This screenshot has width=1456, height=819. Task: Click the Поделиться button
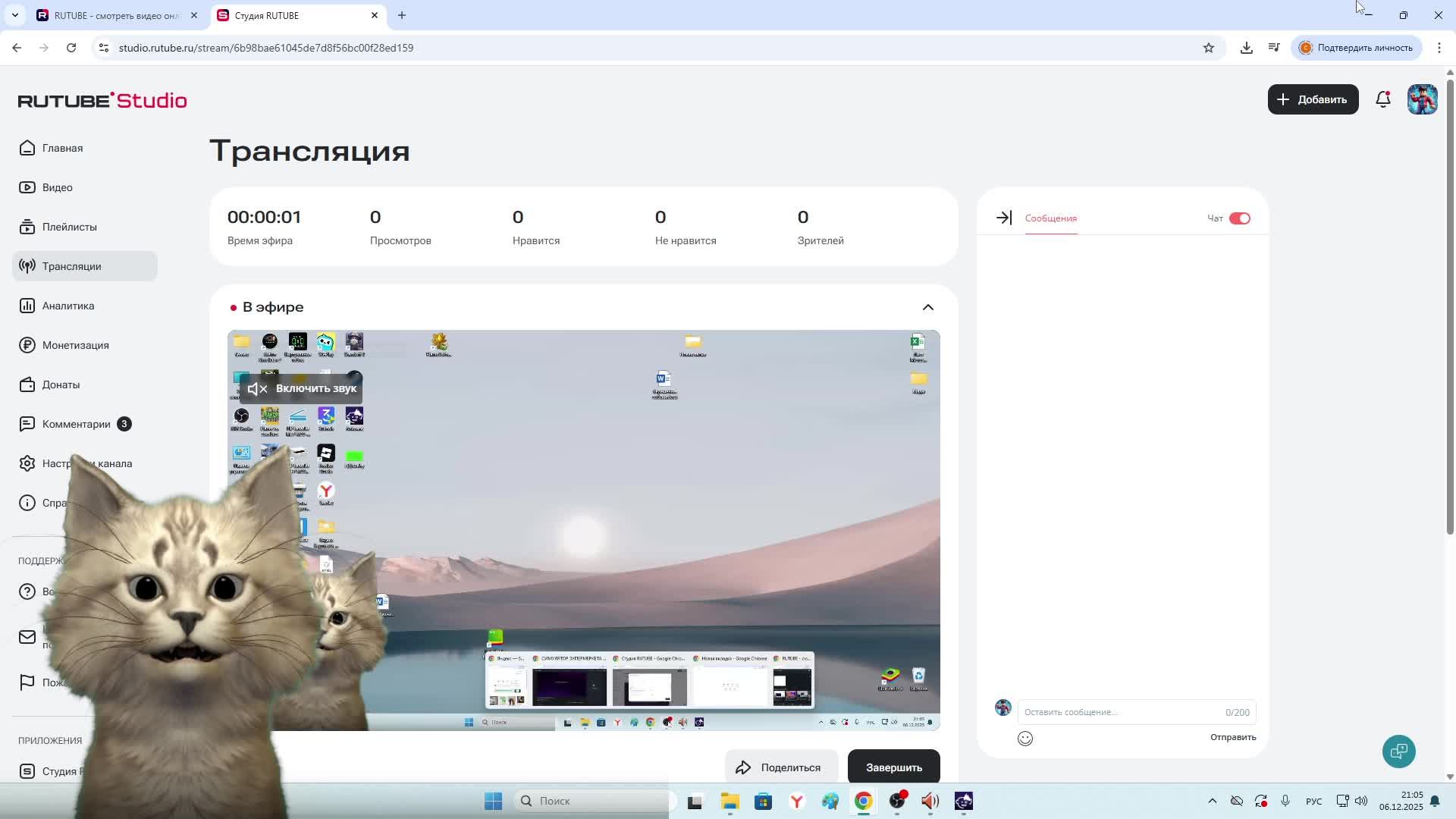point(780,767)
